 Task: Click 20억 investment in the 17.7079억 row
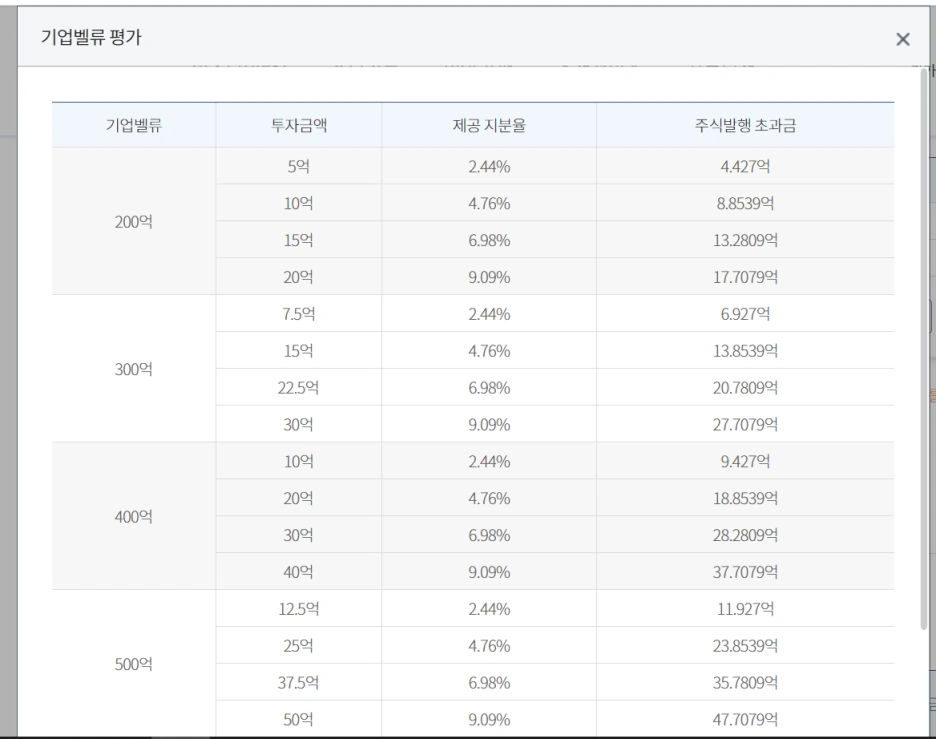click(298, 277)
